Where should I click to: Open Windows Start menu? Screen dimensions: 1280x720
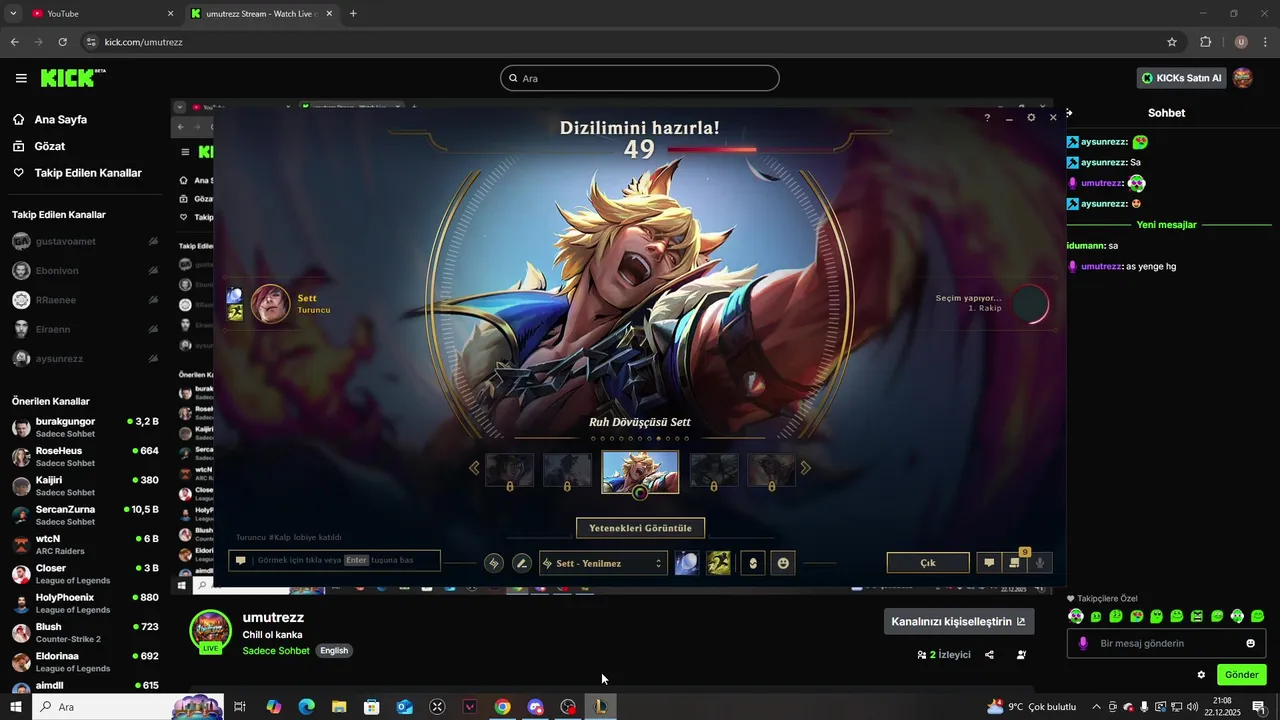tap(15, 707)
